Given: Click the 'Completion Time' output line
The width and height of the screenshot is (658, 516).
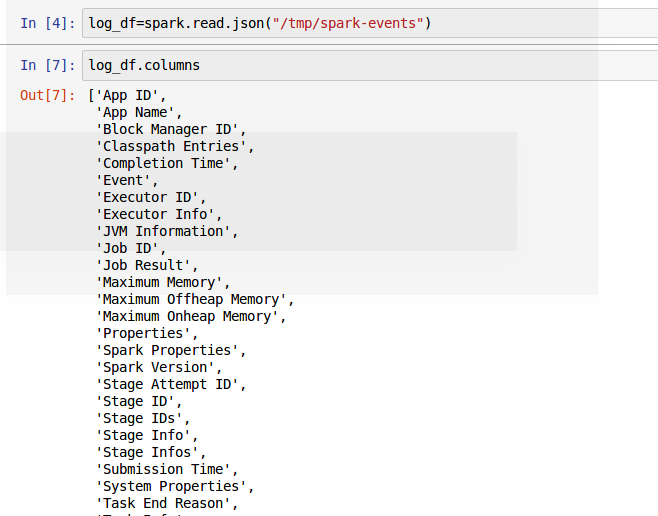Looking at the screenshot, I should point(167,164).
